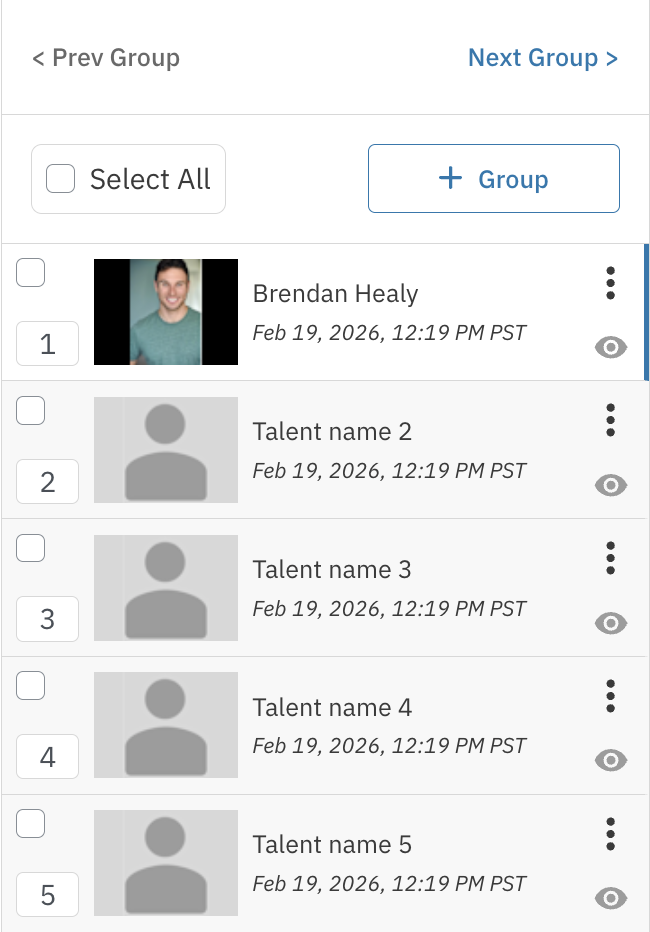This screenshot has width=650, height=932.
Task: Open three-dot menu for Brendan Healy
Action: click(610, 283)
